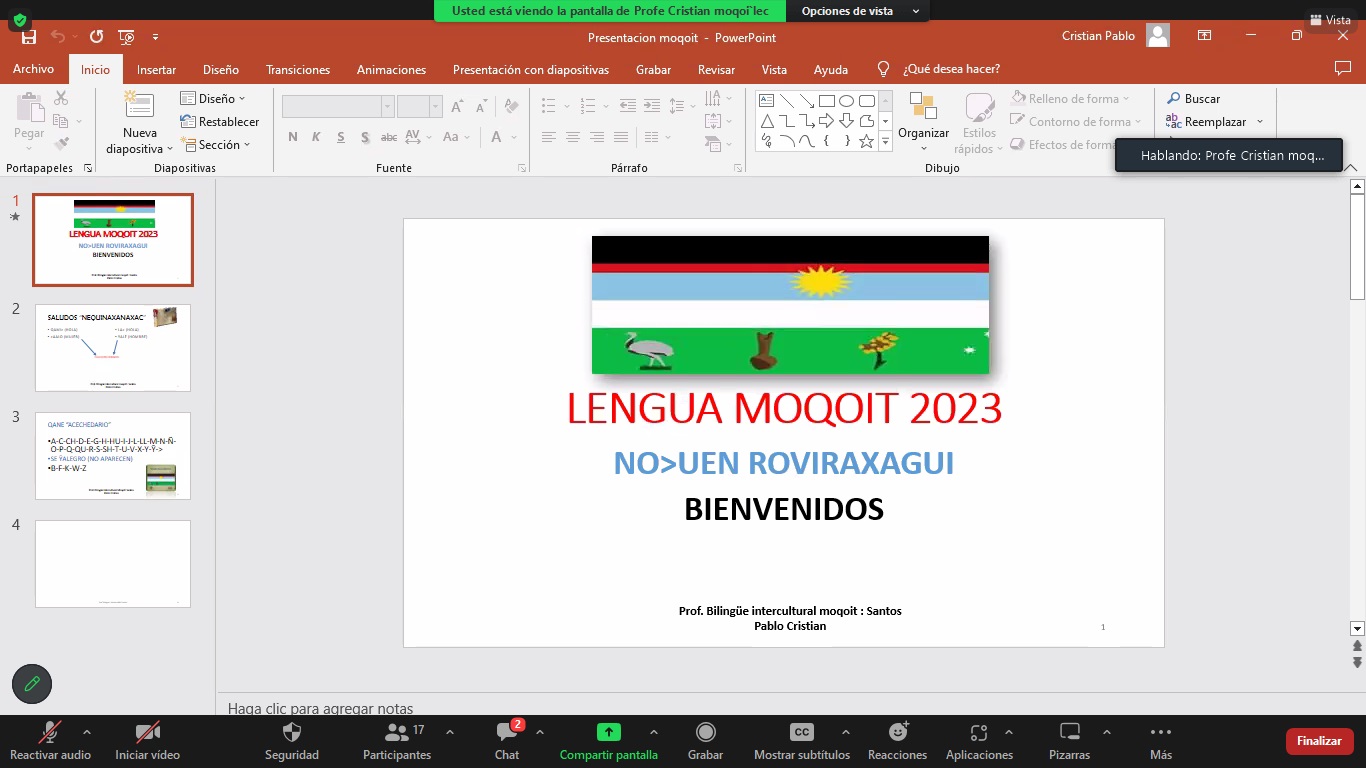Switch to the Transiciones ribbon tab
This screenshot has width=1366, height=768.
point(298,70)
